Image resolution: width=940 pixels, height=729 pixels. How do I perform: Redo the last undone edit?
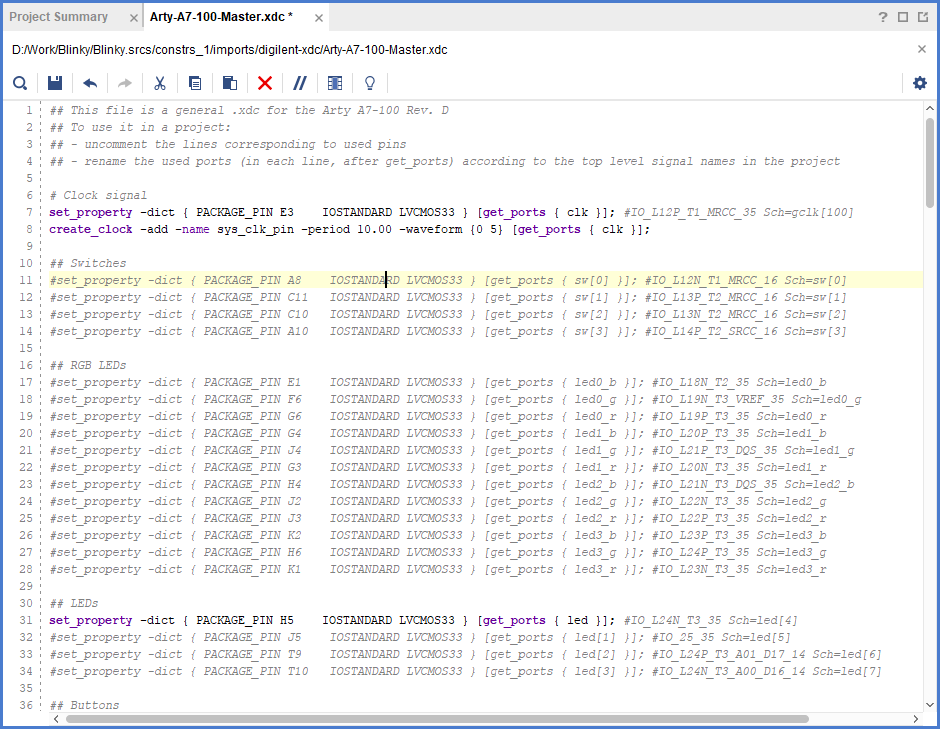pyautogui.click(x=125, y=83)
